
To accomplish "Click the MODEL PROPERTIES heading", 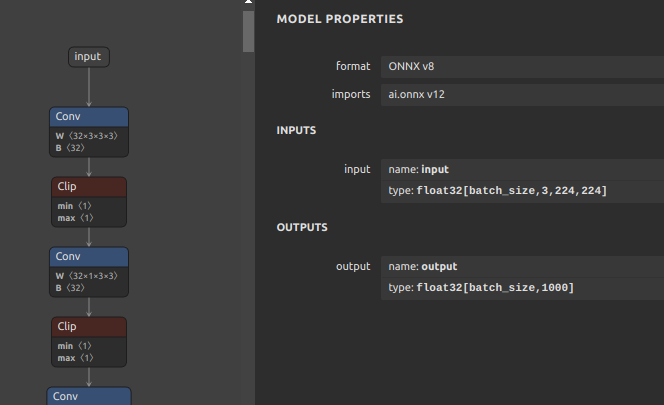I will tap(340, 19).
